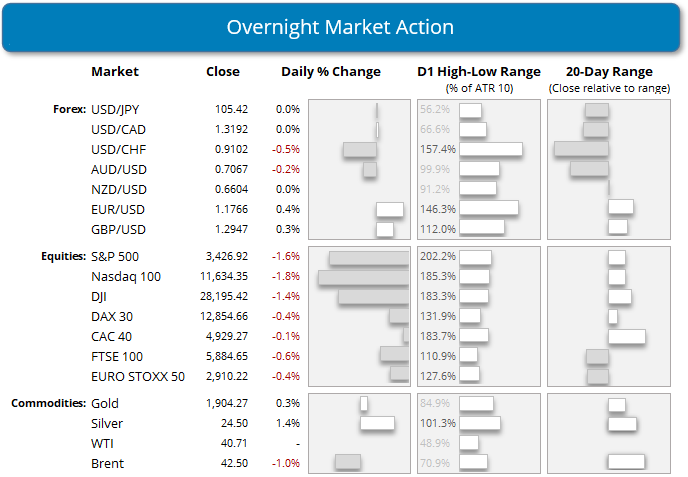Screen dimensions: 688x477
Task: Select the Nasdaq 100 market name
Action: pyautogui.click(x=125, y=276)
